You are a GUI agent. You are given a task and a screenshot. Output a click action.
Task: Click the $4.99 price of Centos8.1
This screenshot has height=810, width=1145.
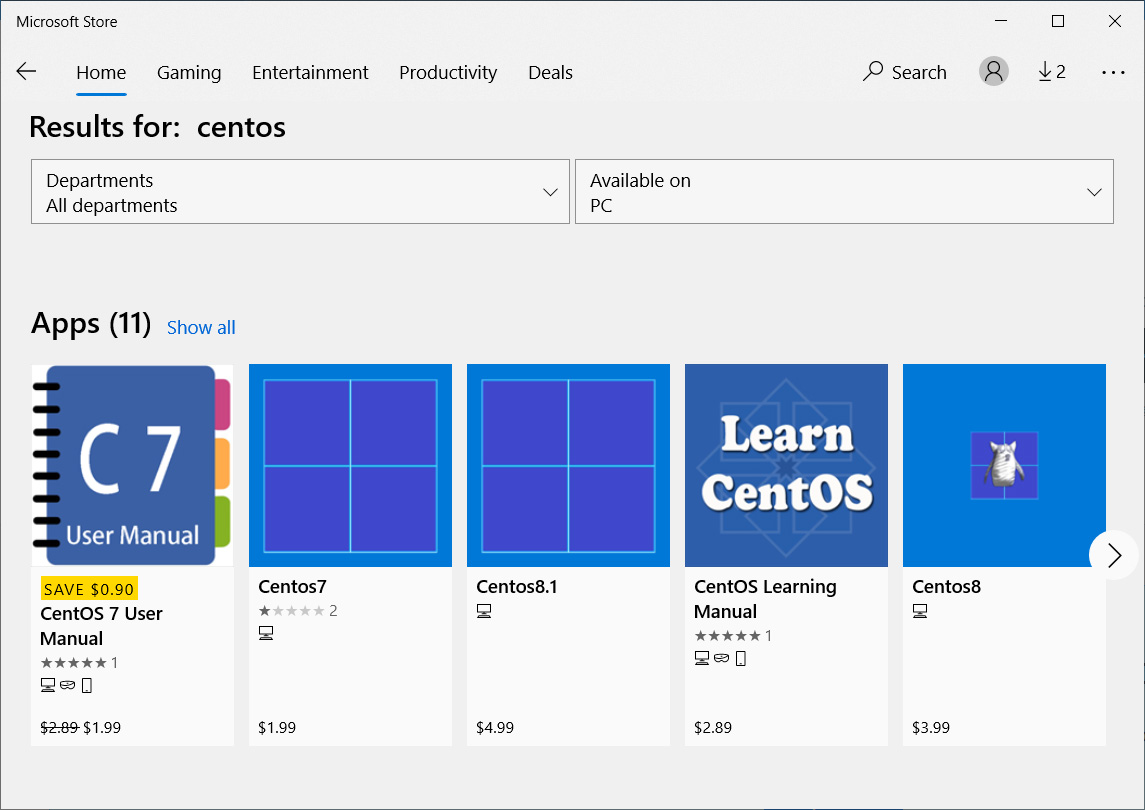click(x=495, y=727)
